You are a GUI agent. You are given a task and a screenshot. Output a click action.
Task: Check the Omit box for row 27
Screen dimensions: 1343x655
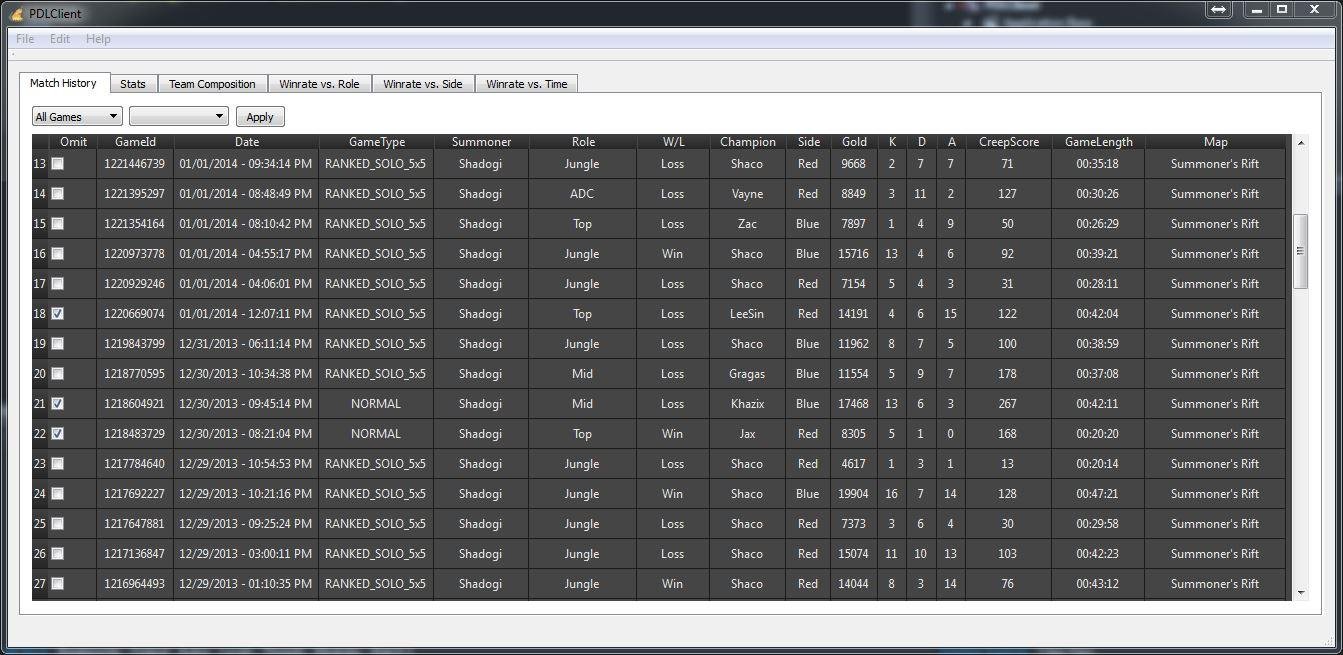point(58,584)
